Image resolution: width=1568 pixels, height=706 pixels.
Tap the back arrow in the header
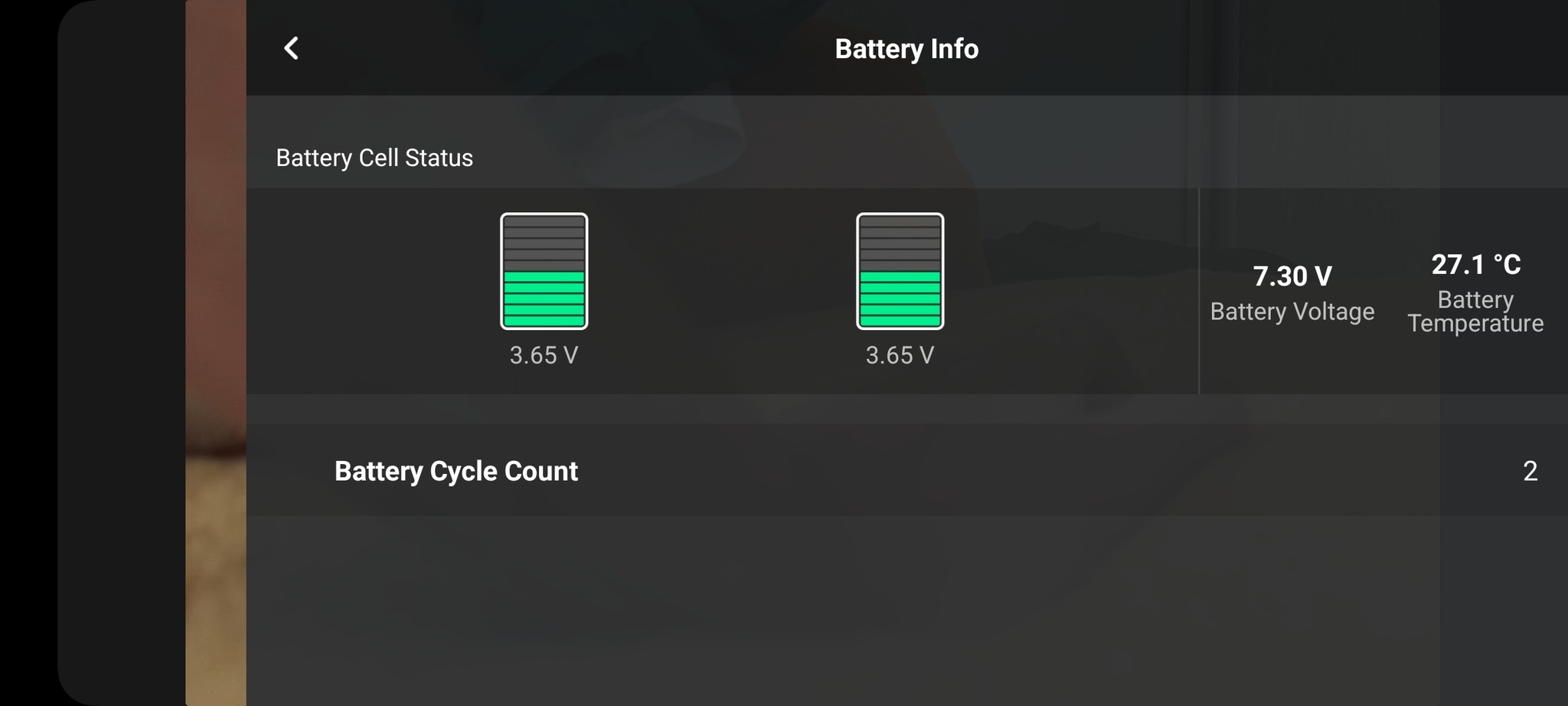[x=291, y=48]
